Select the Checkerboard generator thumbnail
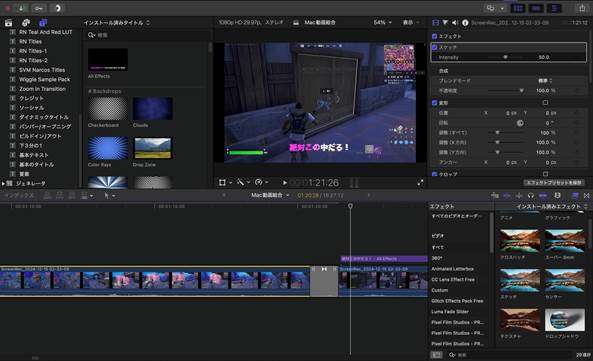 (108, 108)
